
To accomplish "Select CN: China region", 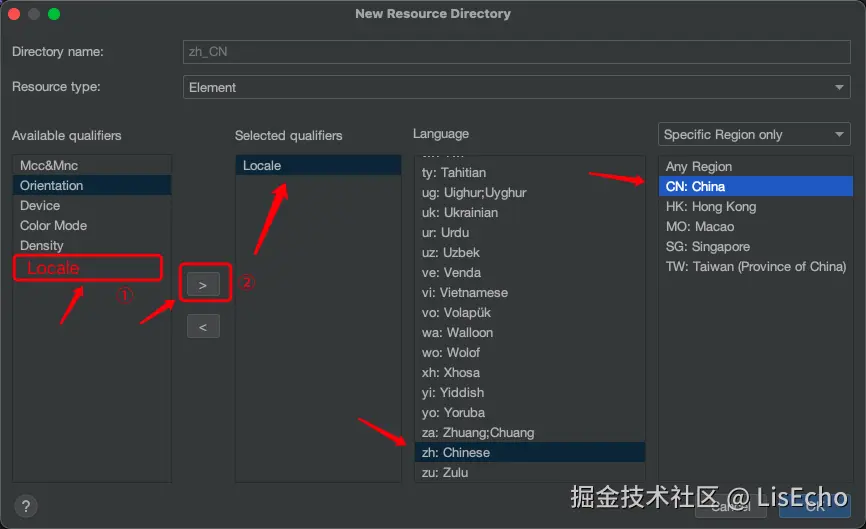I will coord(756,187).
